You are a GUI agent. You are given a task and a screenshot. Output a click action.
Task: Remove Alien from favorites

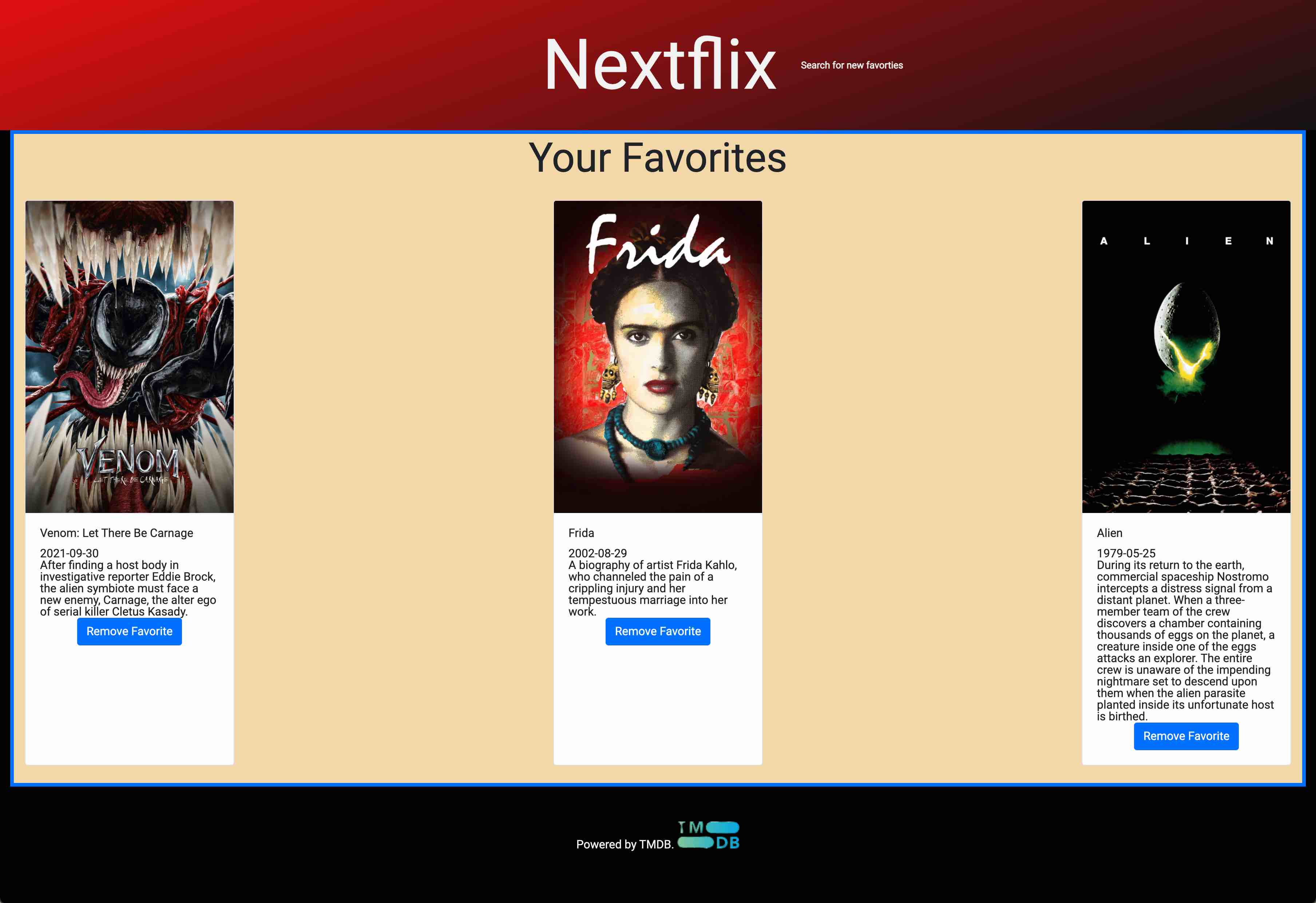tap(1186, 736)
